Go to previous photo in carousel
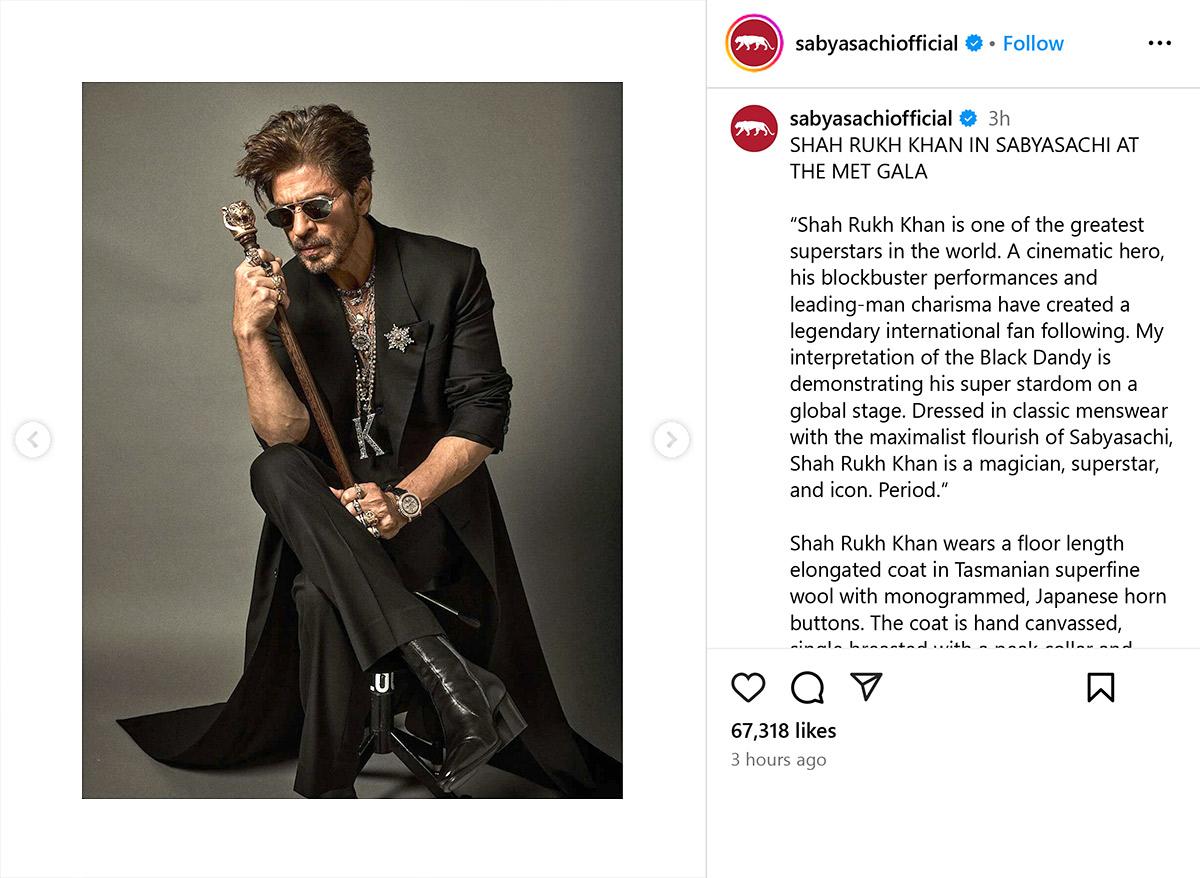 pos(33,439)
